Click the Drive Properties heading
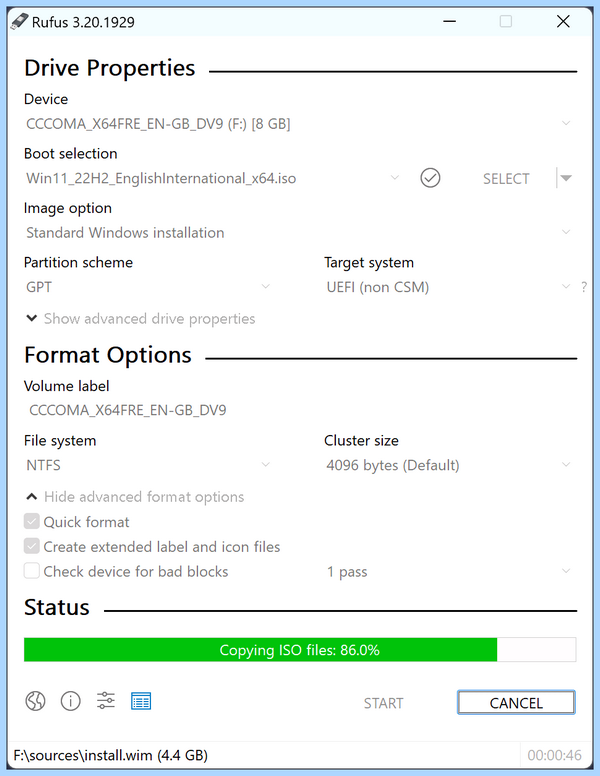This screenshot has height=776, width=600. click(x=110, y=68)
